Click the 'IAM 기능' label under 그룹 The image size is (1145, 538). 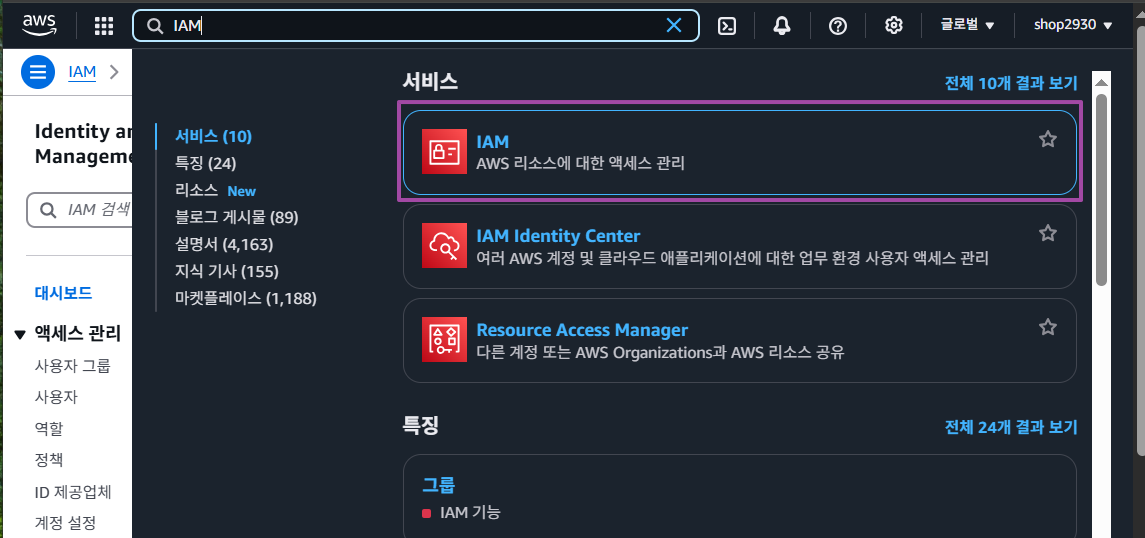point(470,512)
